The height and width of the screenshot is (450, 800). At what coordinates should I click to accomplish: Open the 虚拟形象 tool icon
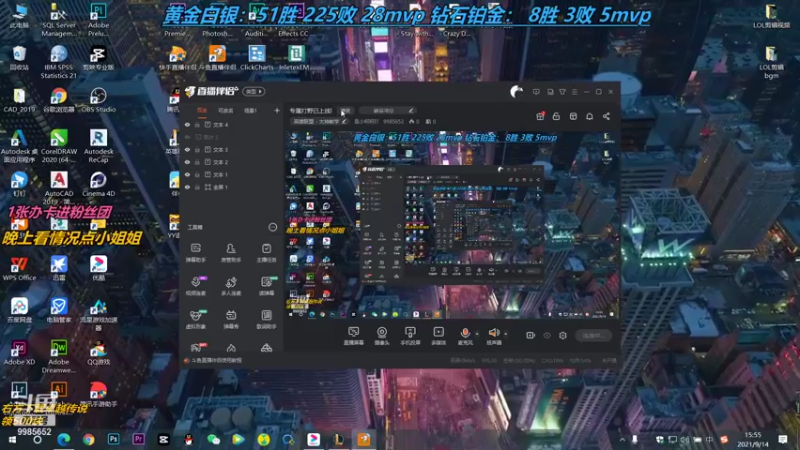pos(195,319)
